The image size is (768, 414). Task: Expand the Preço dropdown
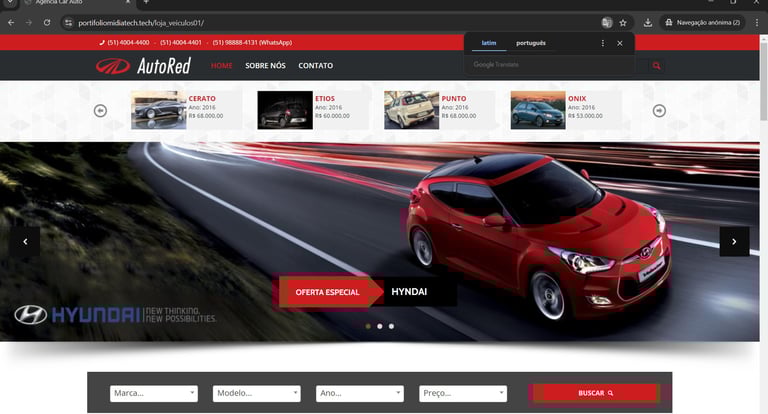tap(463, 393)
